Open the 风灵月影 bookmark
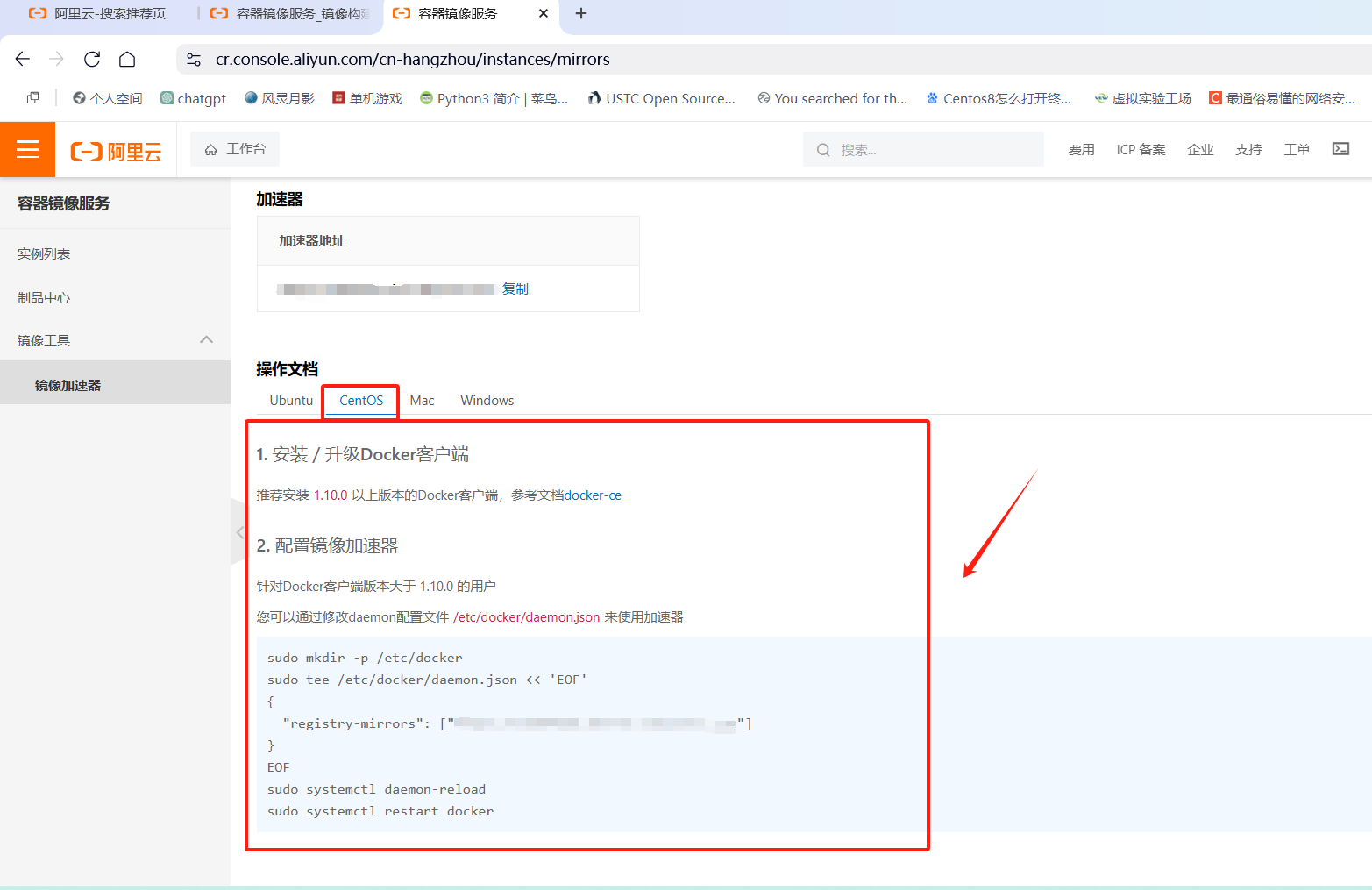Screen dimensions: 1372x890 click(x=279, y=98)
